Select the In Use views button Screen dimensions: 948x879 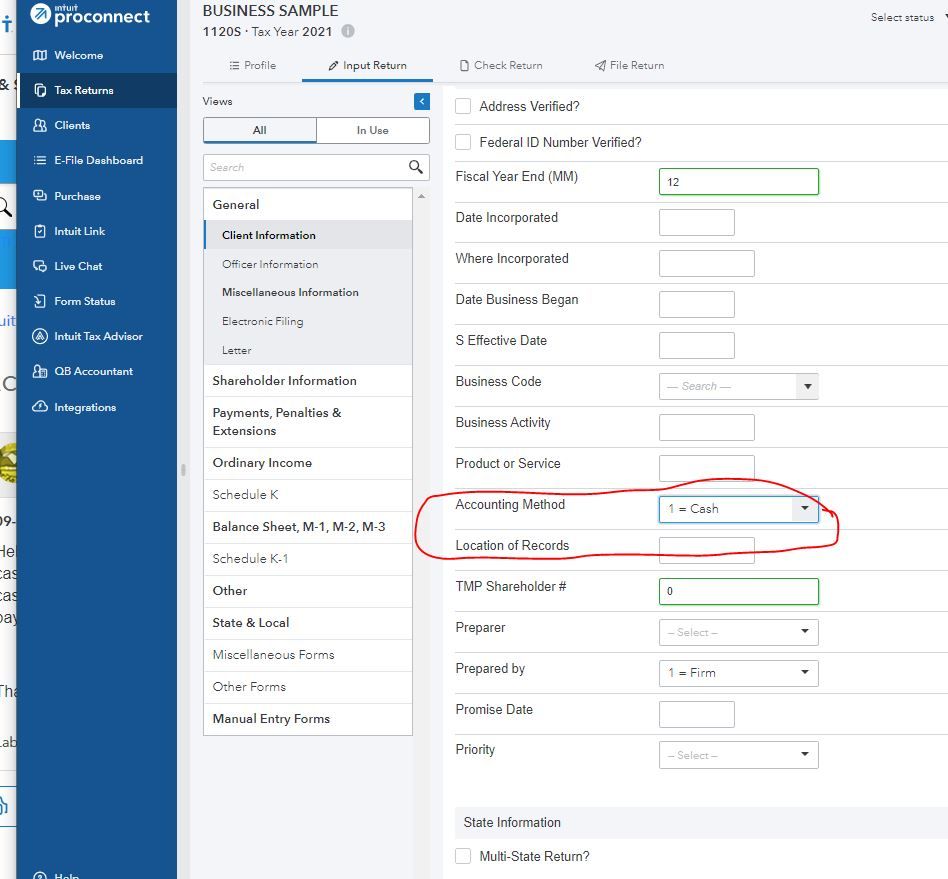click(x=372, y=130)
